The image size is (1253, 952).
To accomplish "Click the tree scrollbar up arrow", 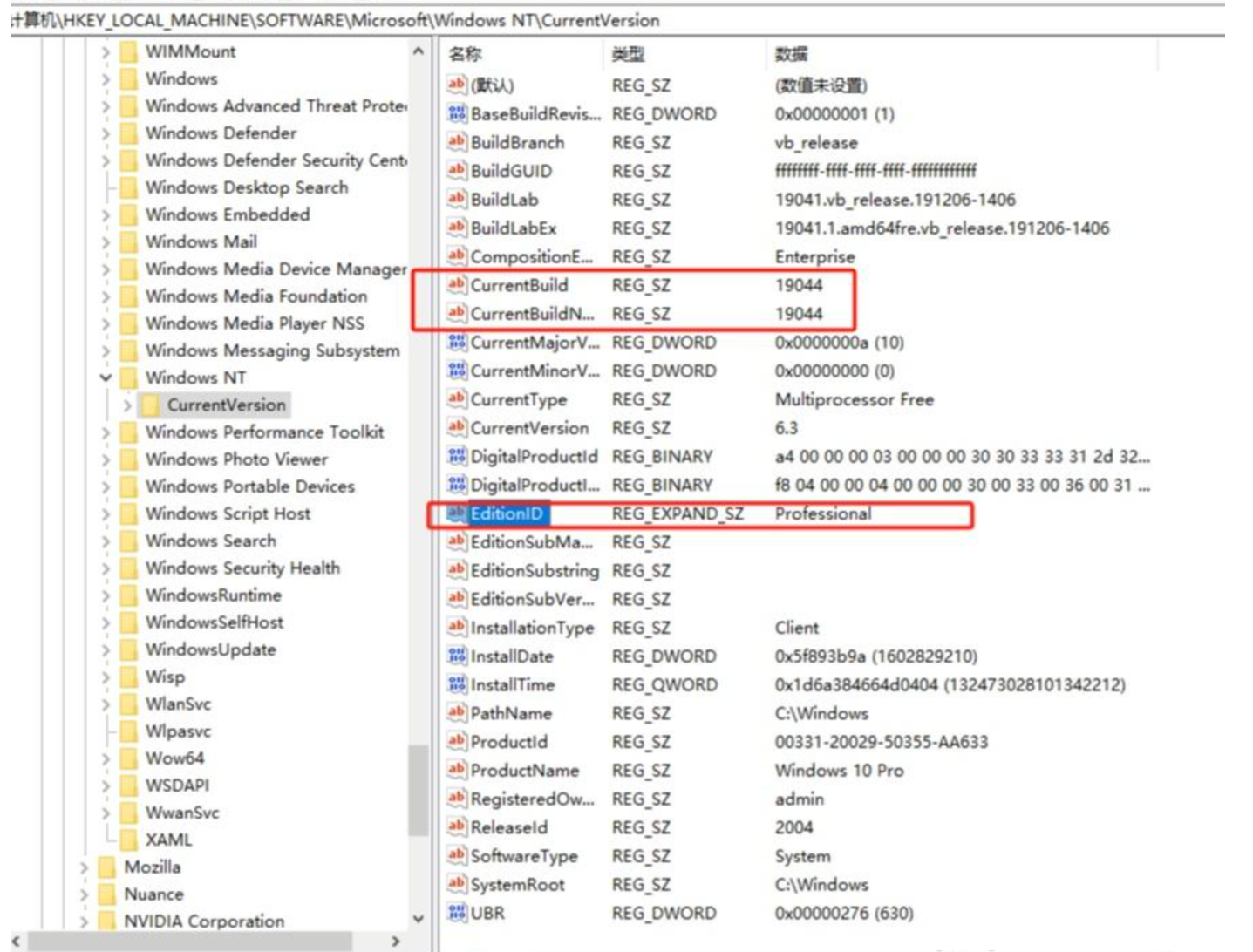I will [419, 51].
